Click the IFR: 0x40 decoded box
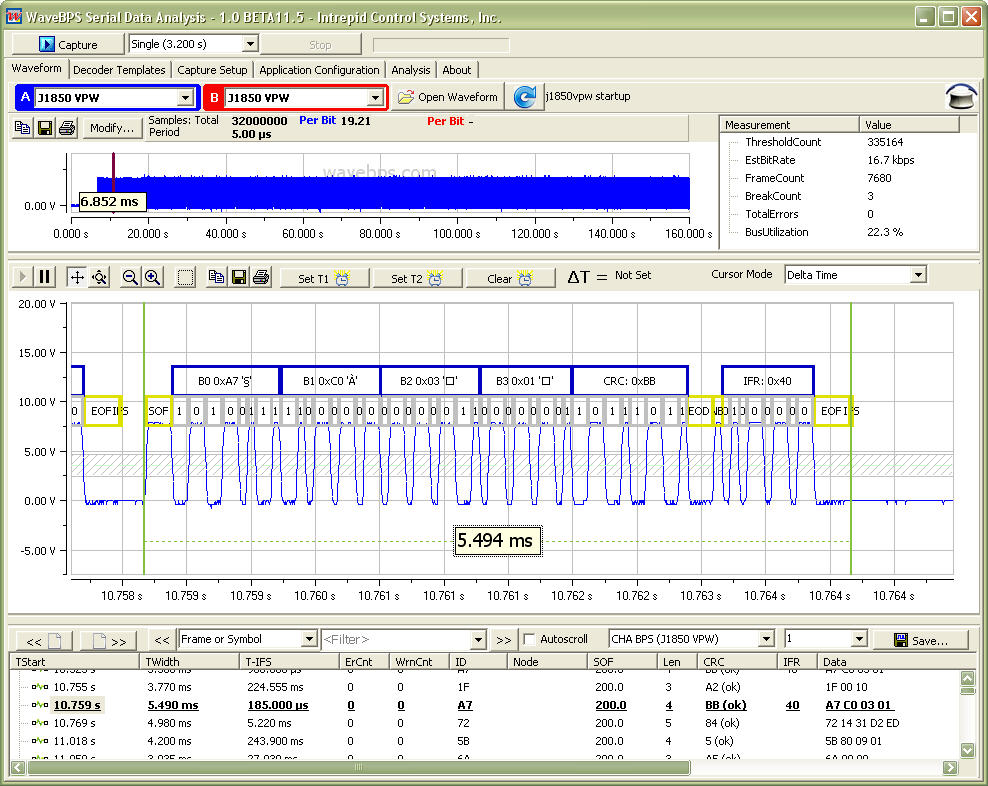This screenshot has height=786, width=988. [767, 381]
